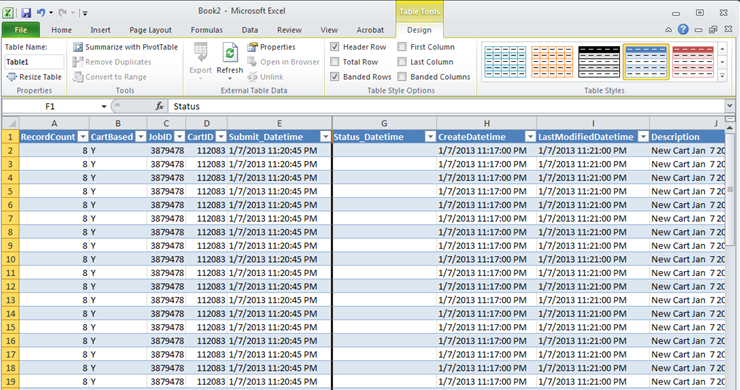
Task: Click Open in Browser
Action: pyautogui.click(x=284, y=62)
